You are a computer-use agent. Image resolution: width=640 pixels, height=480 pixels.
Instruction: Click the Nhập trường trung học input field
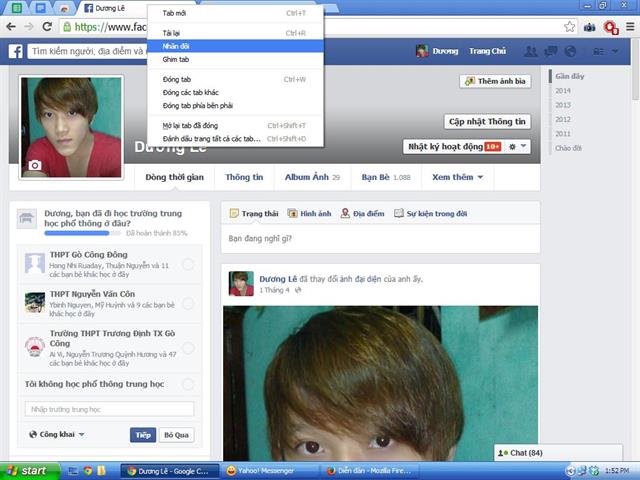(109, 409)
